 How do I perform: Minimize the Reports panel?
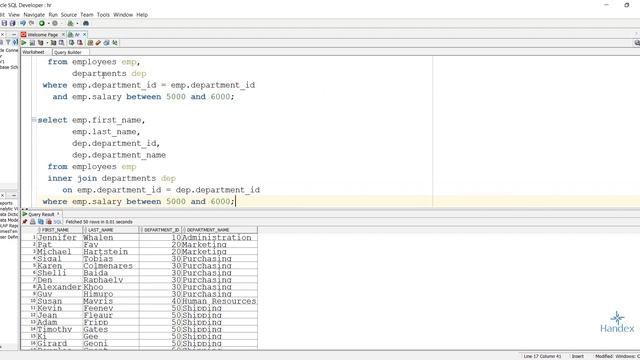pos(14,196)
